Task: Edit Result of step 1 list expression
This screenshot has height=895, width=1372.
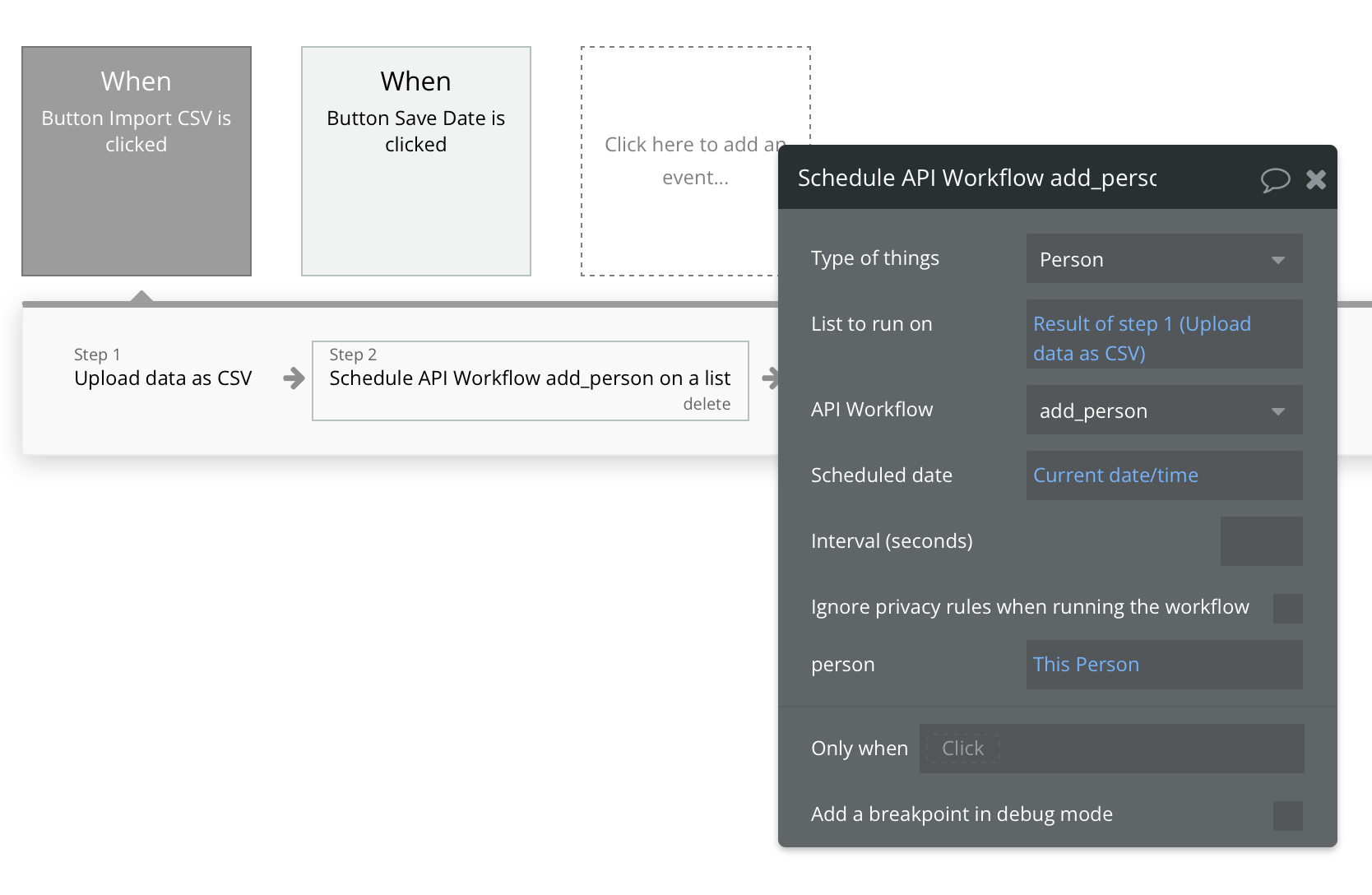Action: point(1142,338)
